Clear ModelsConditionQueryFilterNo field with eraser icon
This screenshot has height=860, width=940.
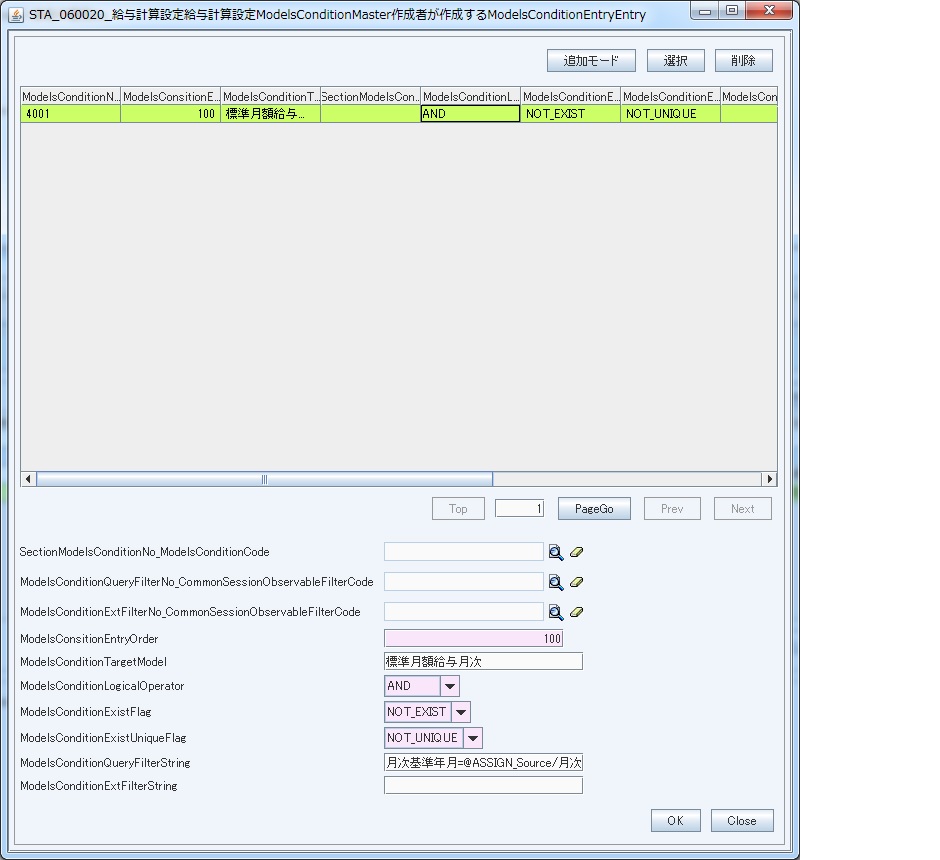coord(576,582)
